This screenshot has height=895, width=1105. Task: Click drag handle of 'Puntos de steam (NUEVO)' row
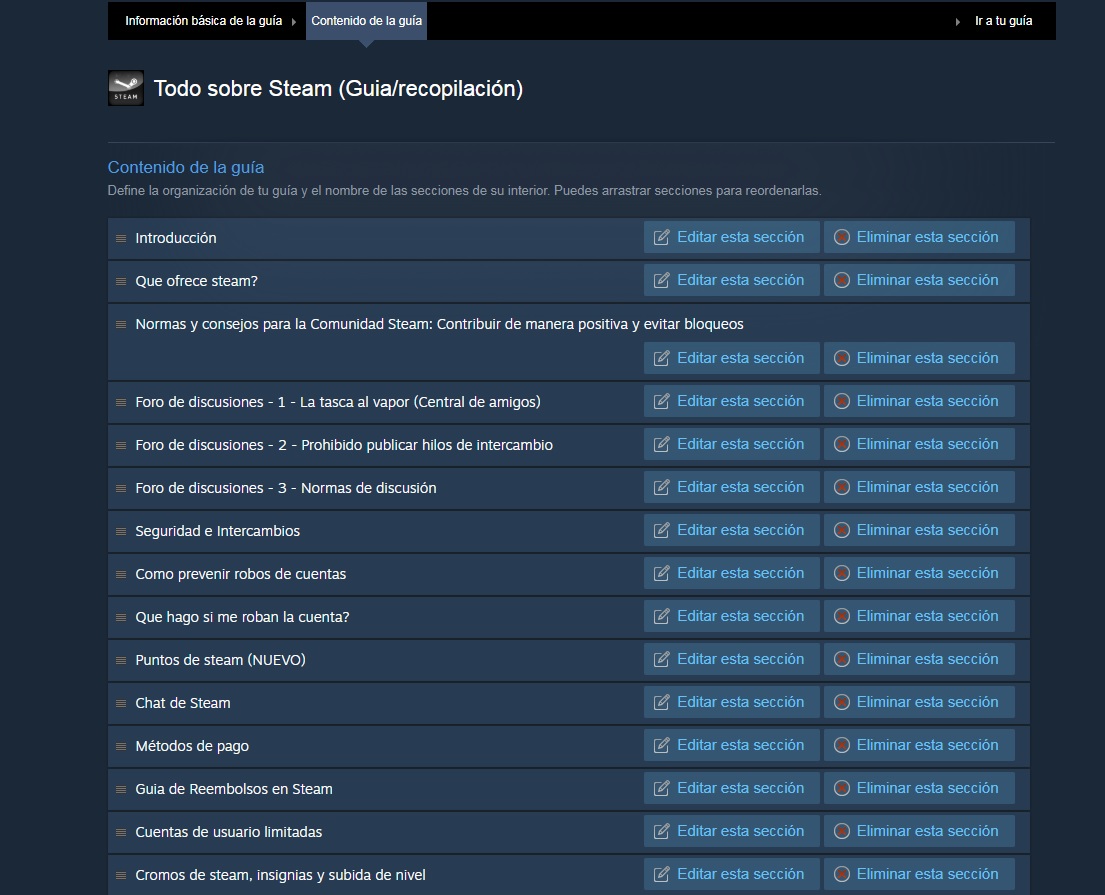pos(121,660)
